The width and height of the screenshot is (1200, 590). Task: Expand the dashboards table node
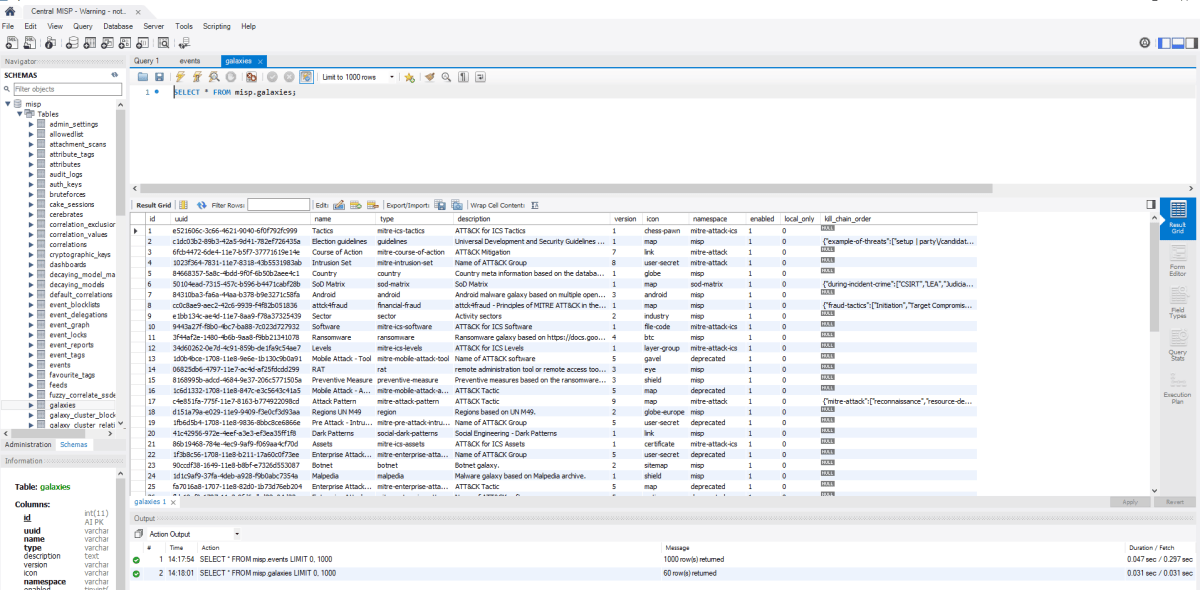click(x=31, y=264)
